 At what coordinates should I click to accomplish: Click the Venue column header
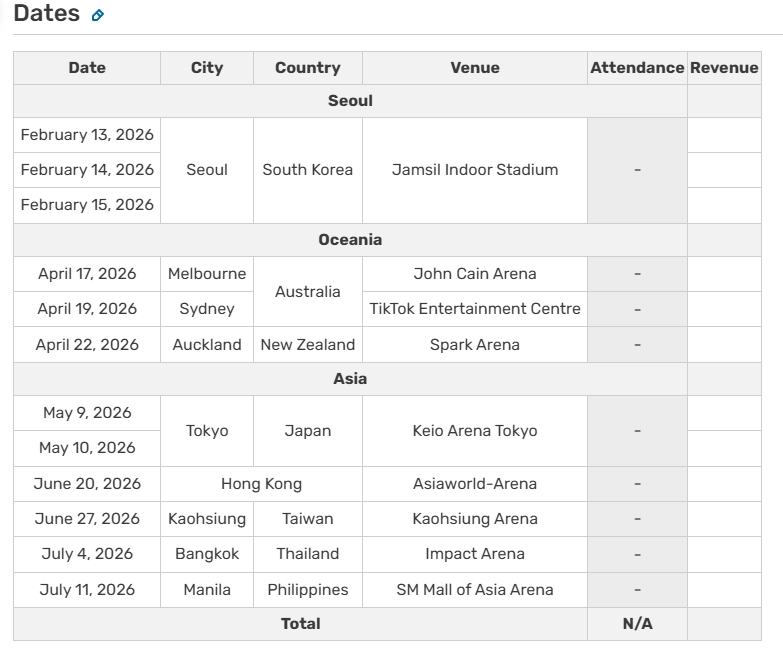click(x=475, y=68)
